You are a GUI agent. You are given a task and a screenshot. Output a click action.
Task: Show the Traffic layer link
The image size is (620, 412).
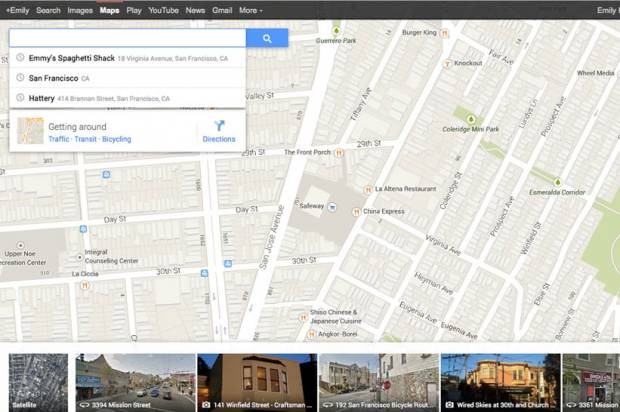(x=59, y=139)
